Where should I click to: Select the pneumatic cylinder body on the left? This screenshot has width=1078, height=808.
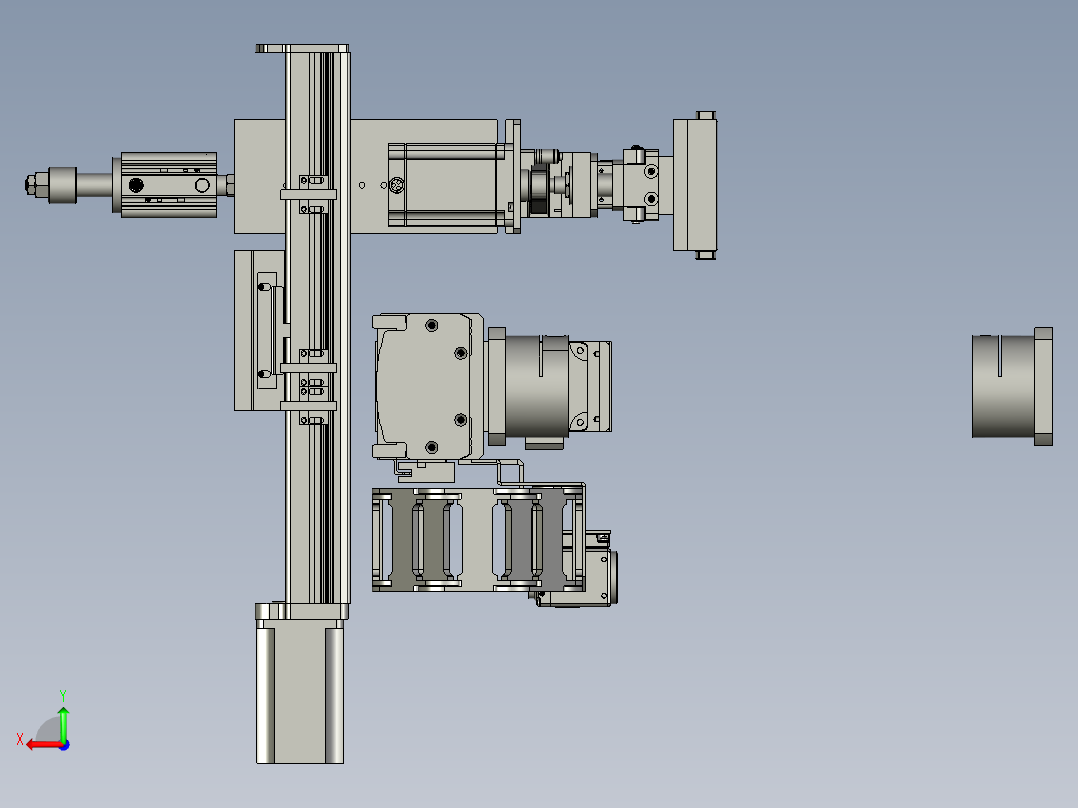click(x=168, y=184)
